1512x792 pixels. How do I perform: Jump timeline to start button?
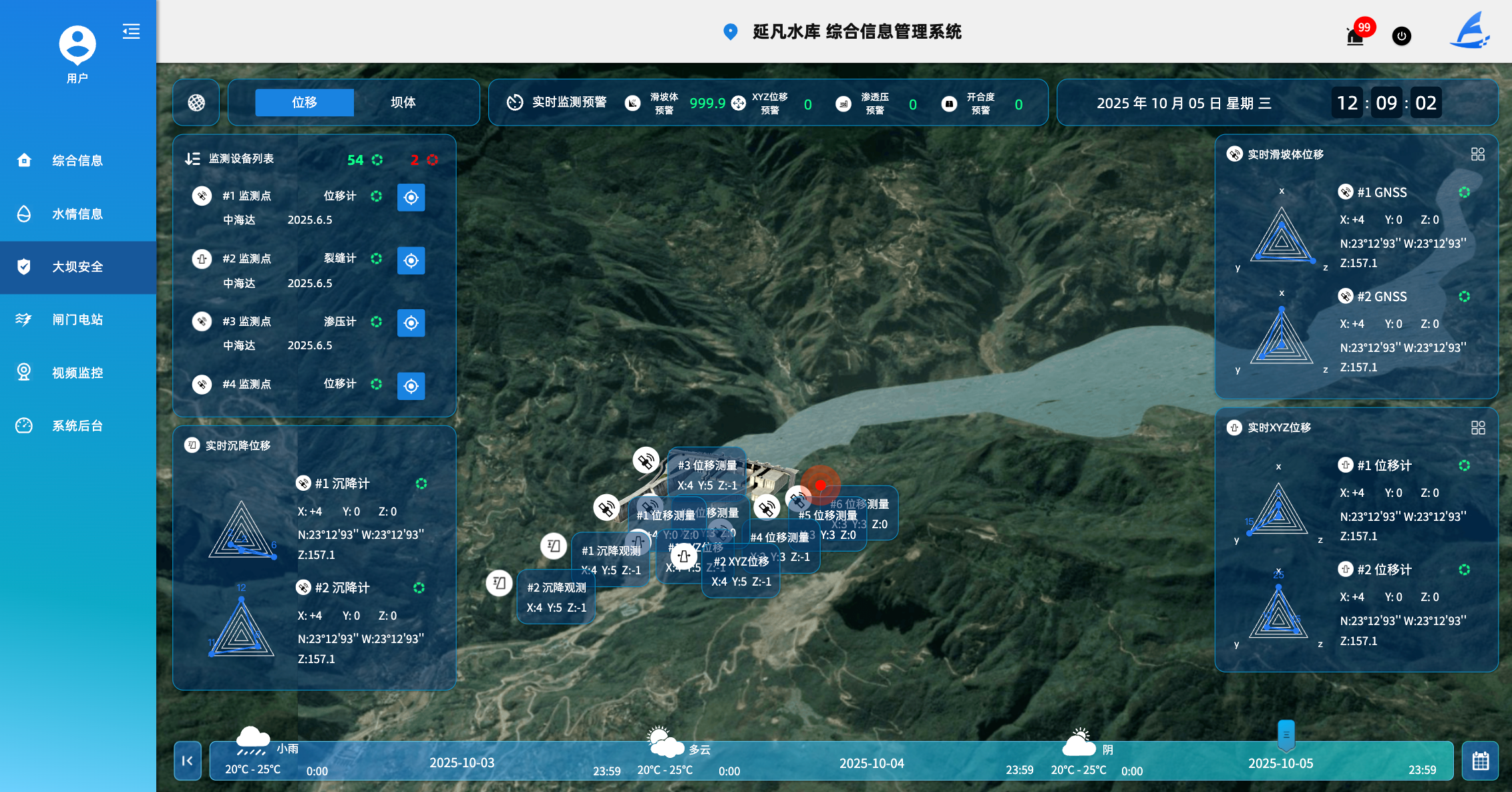[188, 761]
